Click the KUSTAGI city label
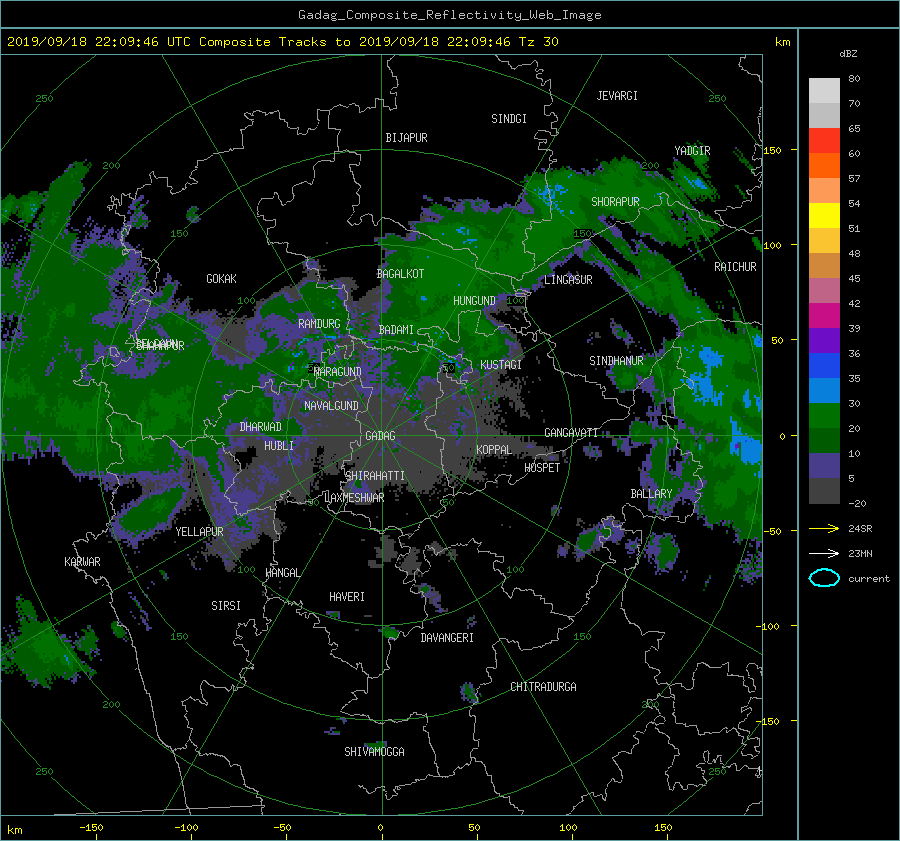 point(501,365)
